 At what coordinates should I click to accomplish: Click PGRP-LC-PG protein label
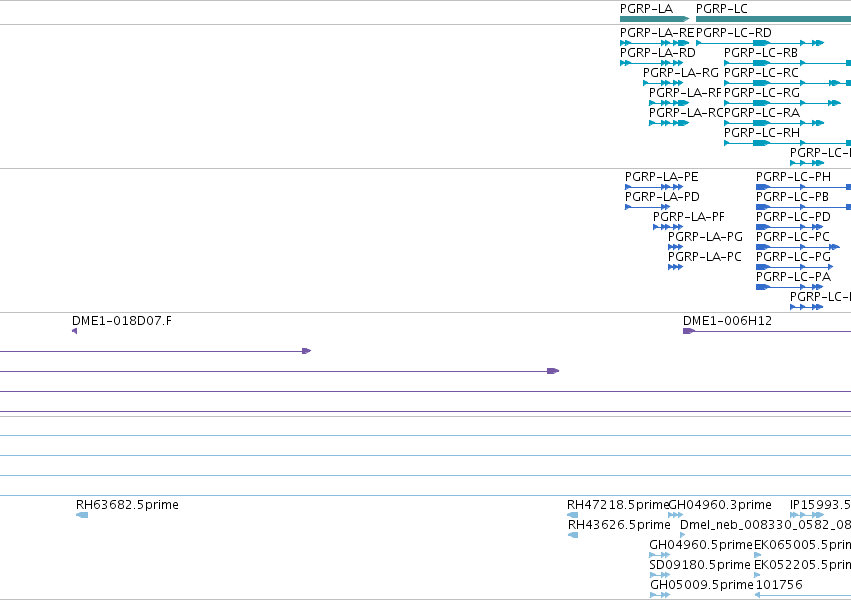793,257
